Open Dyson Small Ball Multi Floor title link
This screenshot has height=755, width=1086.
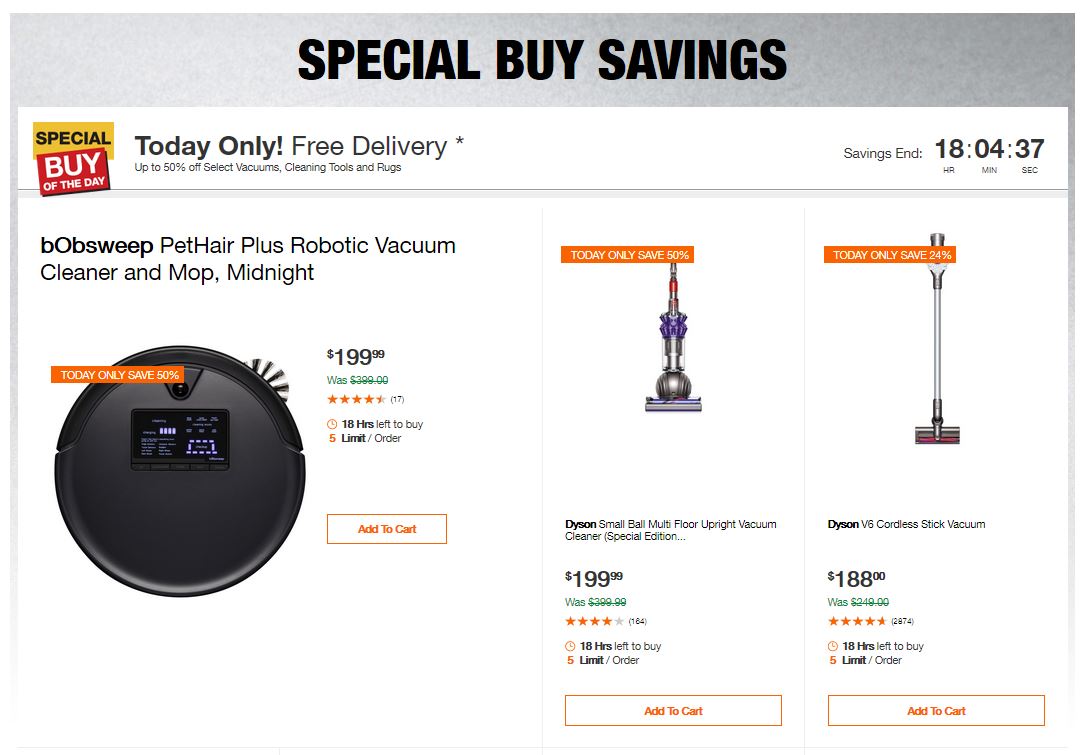[x=670, y=530]
